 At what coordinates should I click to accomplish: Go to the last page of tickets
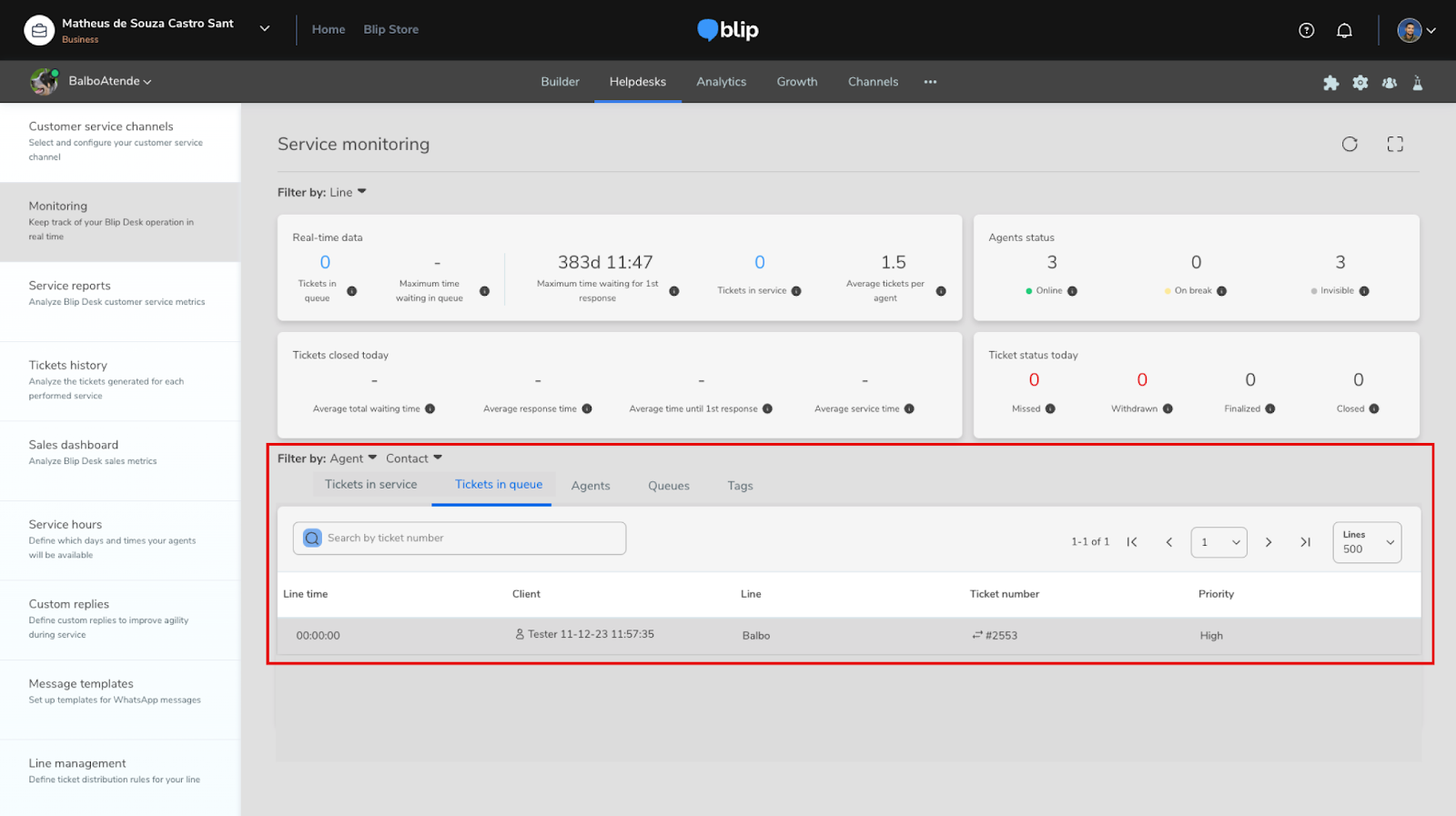(x=1305, y=542)
